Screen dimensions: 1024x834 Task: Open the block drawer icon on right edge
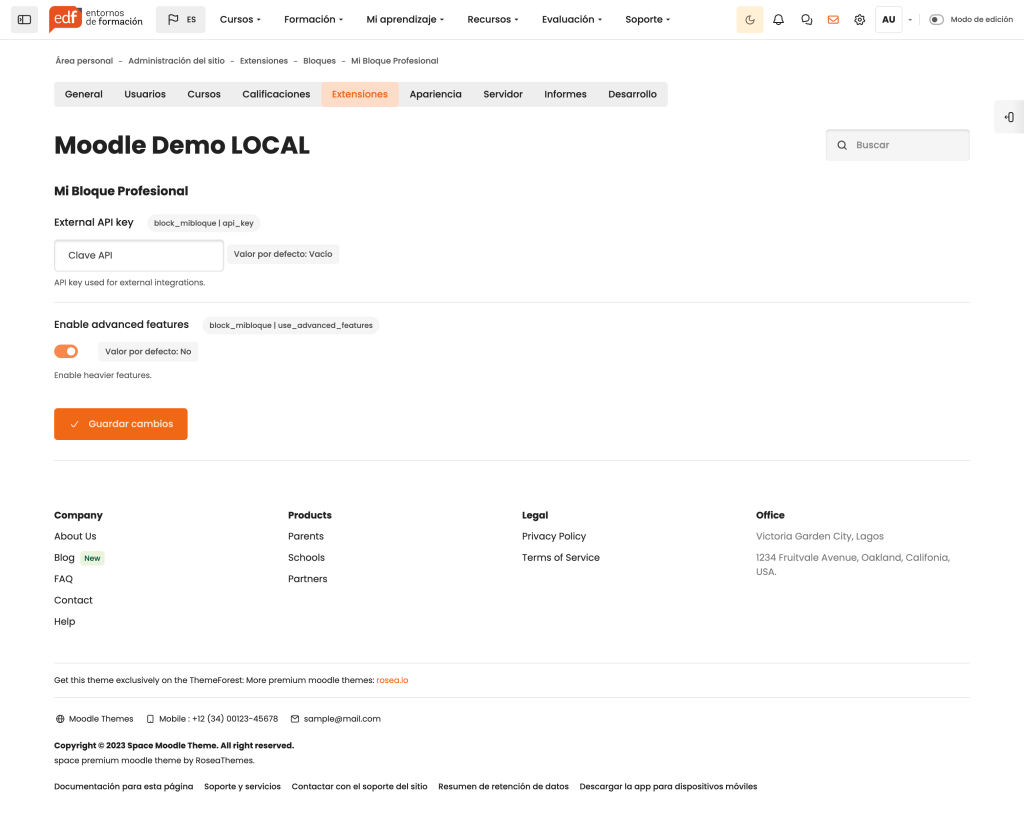click(x=1010, y=116)
